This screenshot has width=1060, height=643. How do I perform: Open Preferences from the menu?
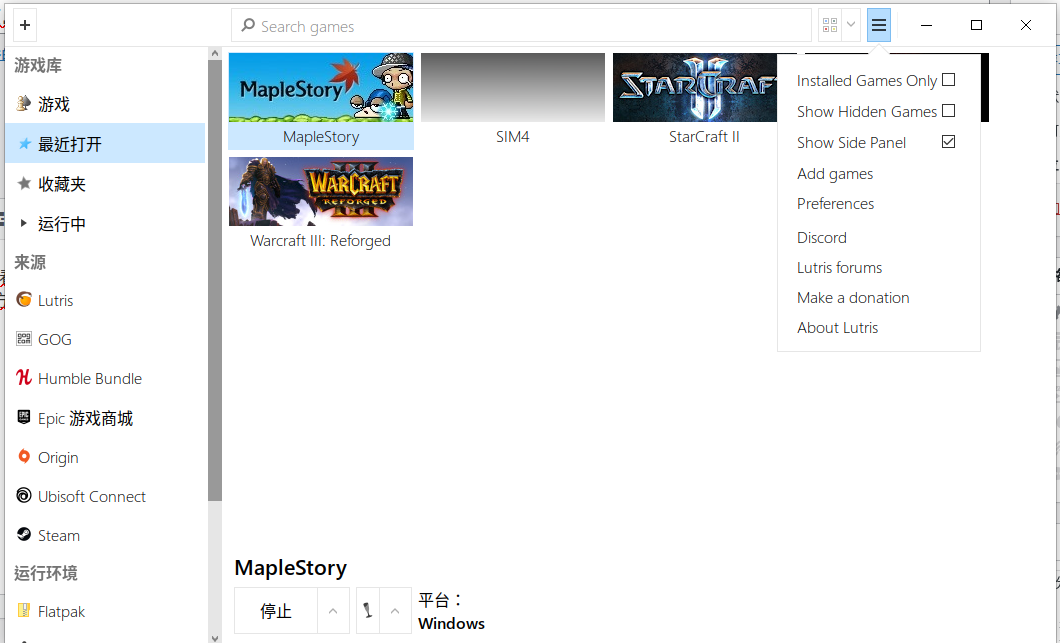pyautogui.click(x=835, y=204)
